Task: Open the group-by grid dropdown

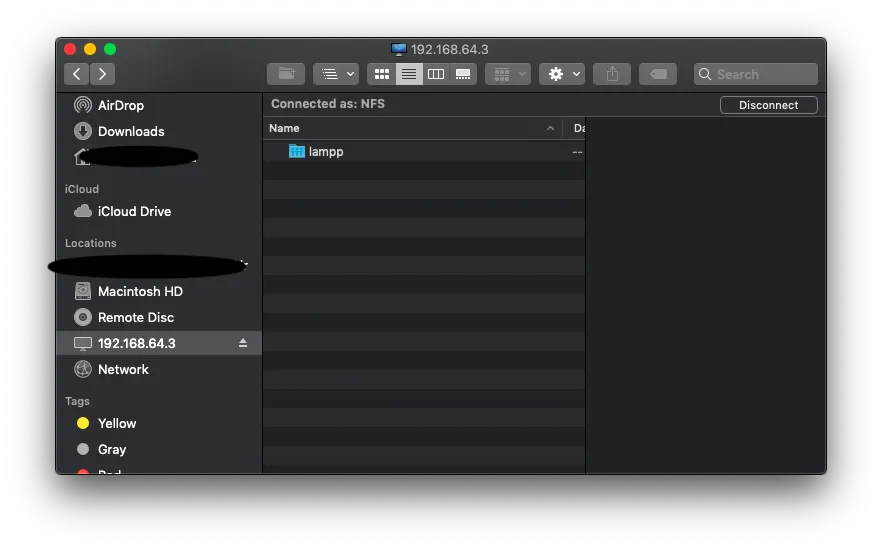Action: point(508,74)
